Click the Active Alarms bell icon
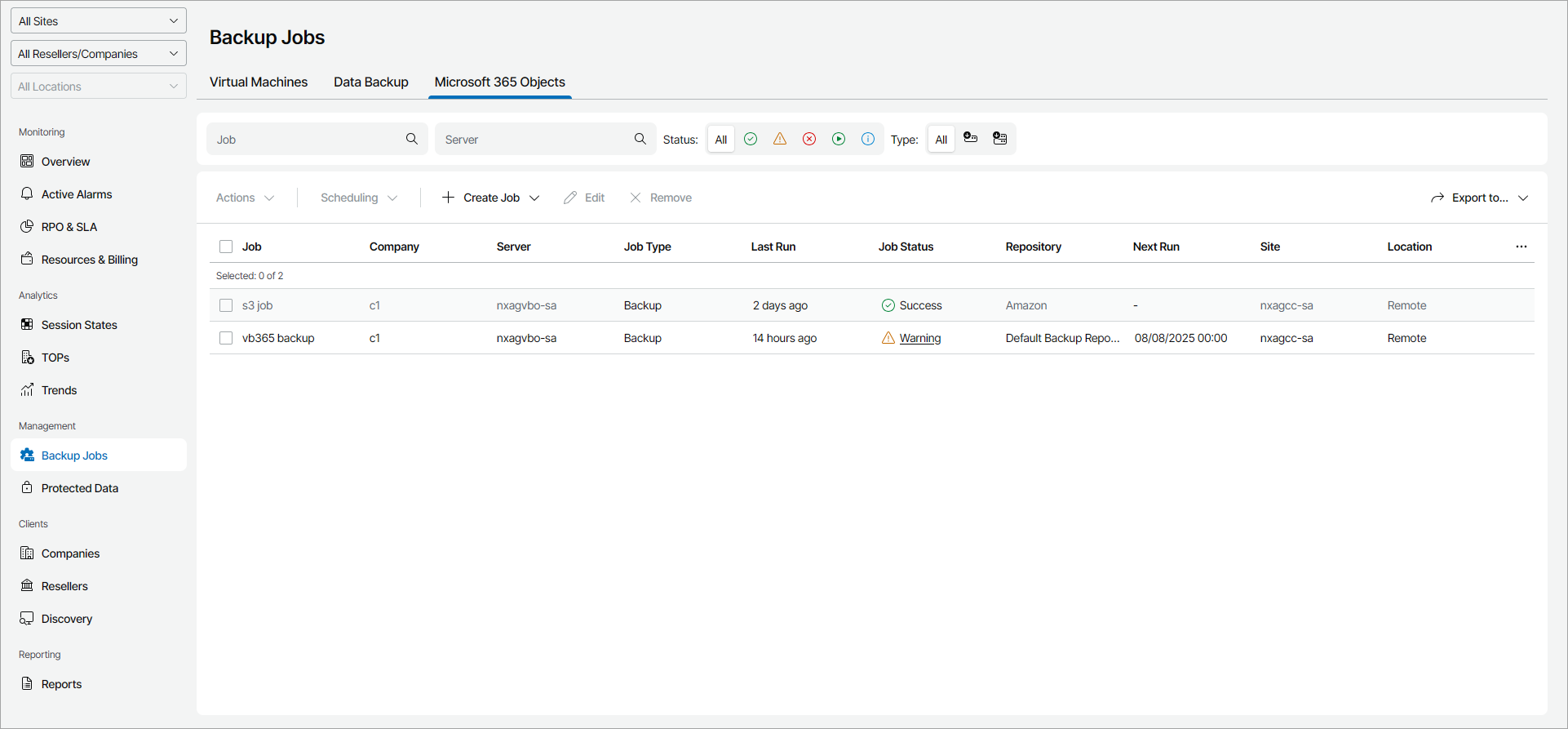 coord(27,193)
